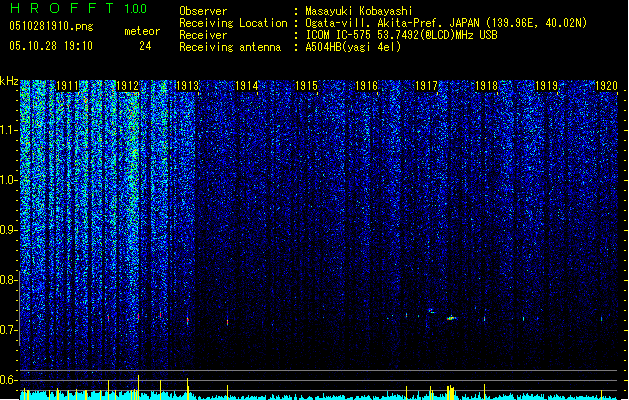The width and height of the screenshot is (629, 400).
Task: Click the HROFFT 1.0.0 title text
Action: pyautogui.click(x=78, y=8)
